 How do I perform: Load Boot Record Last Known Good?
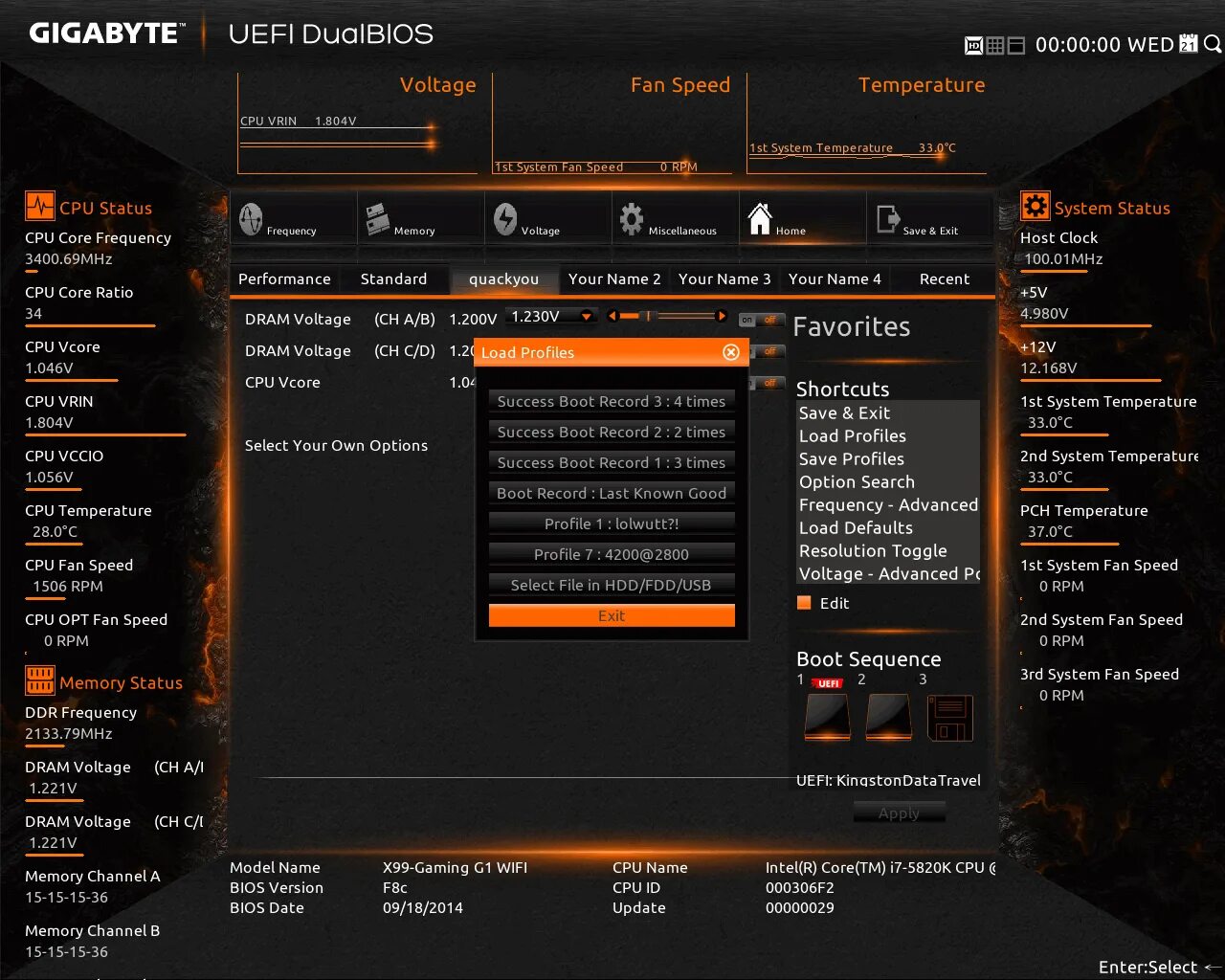pos(612,493)
